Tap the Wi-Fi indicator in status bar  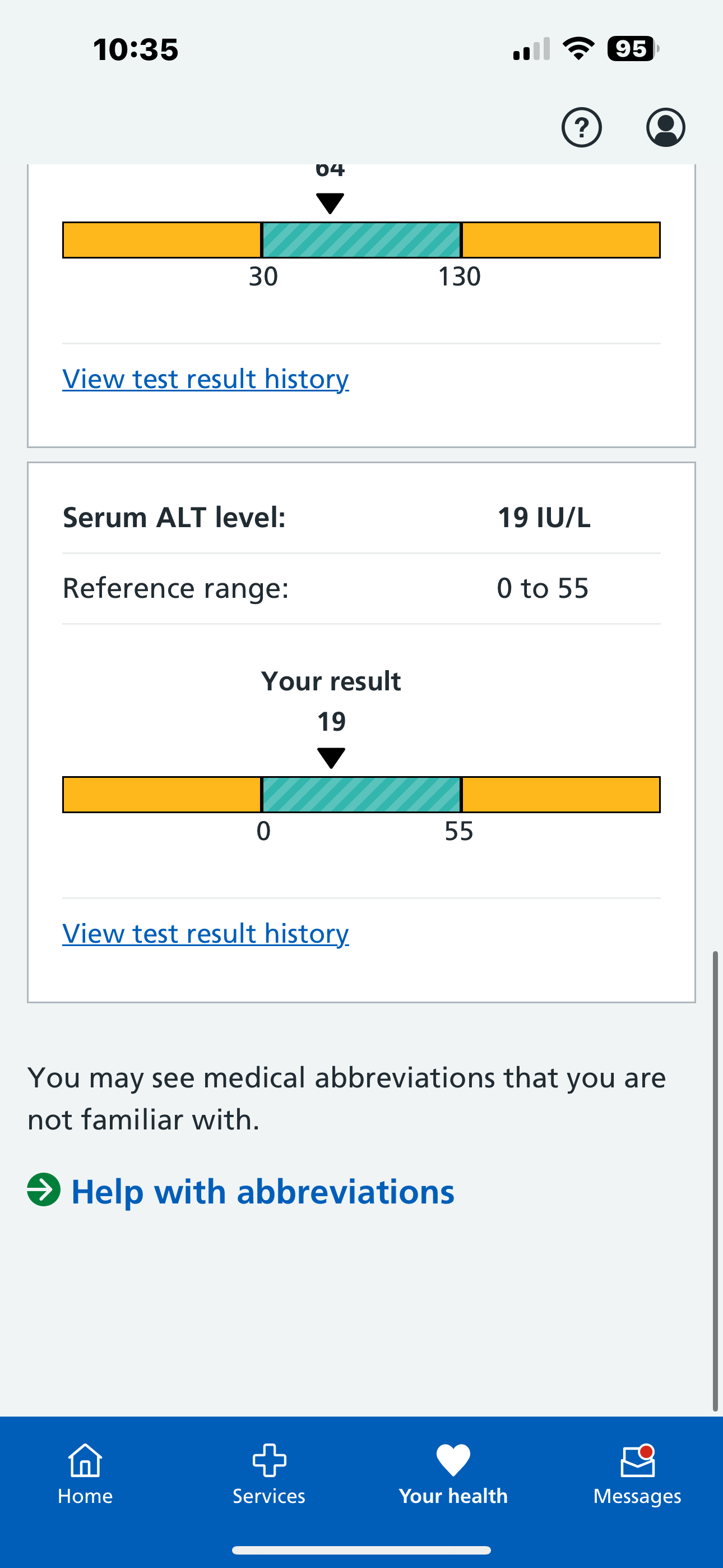578,49
